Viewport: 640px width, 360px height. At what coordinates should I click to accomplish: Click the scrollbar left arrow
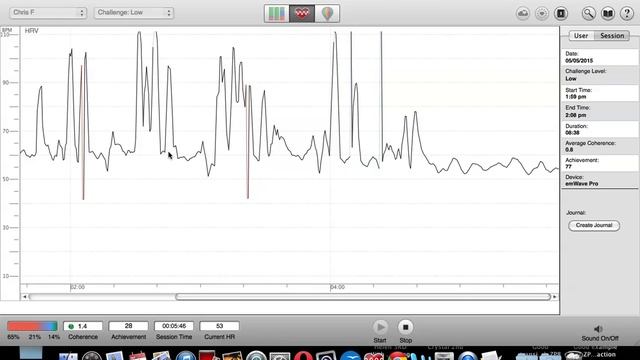(24, 297)
